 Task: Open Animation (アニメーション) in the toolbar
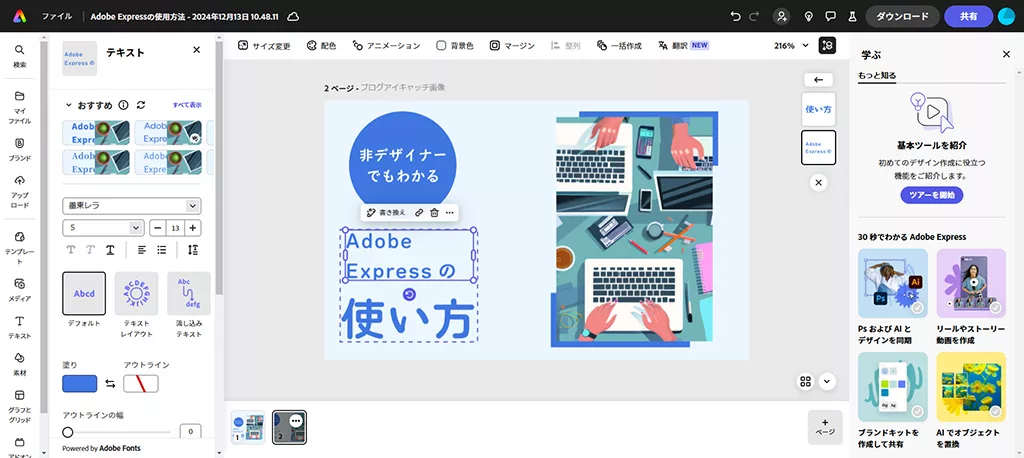tap(386, 46)
